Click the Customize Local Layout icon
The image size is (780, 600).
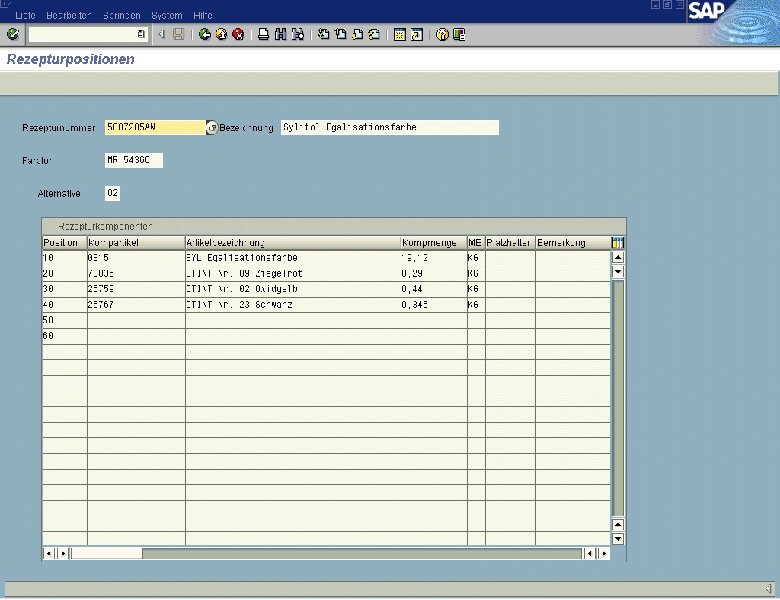[459, 34]
